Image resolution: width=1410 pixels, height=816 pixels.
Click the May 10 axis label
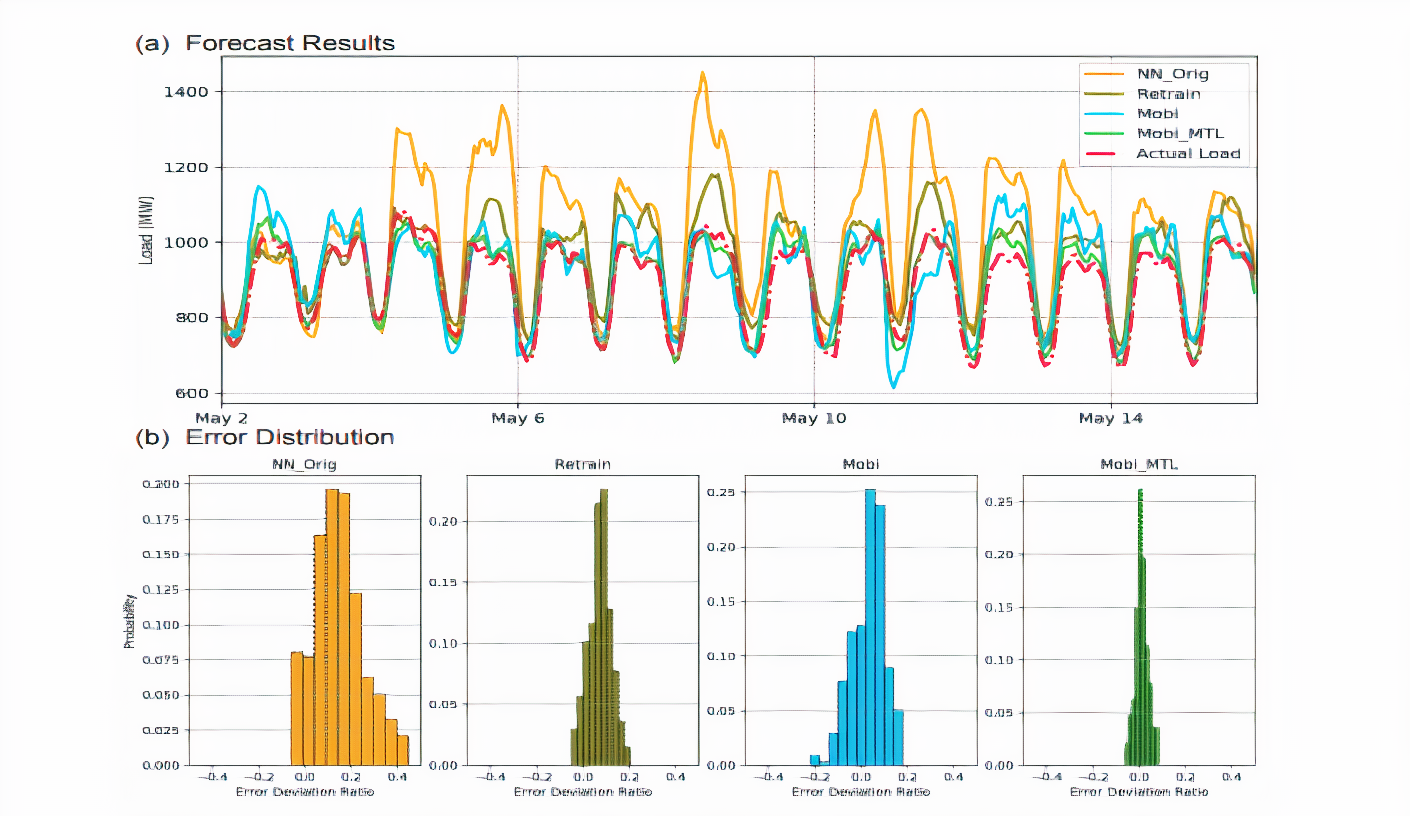(813, 418)
